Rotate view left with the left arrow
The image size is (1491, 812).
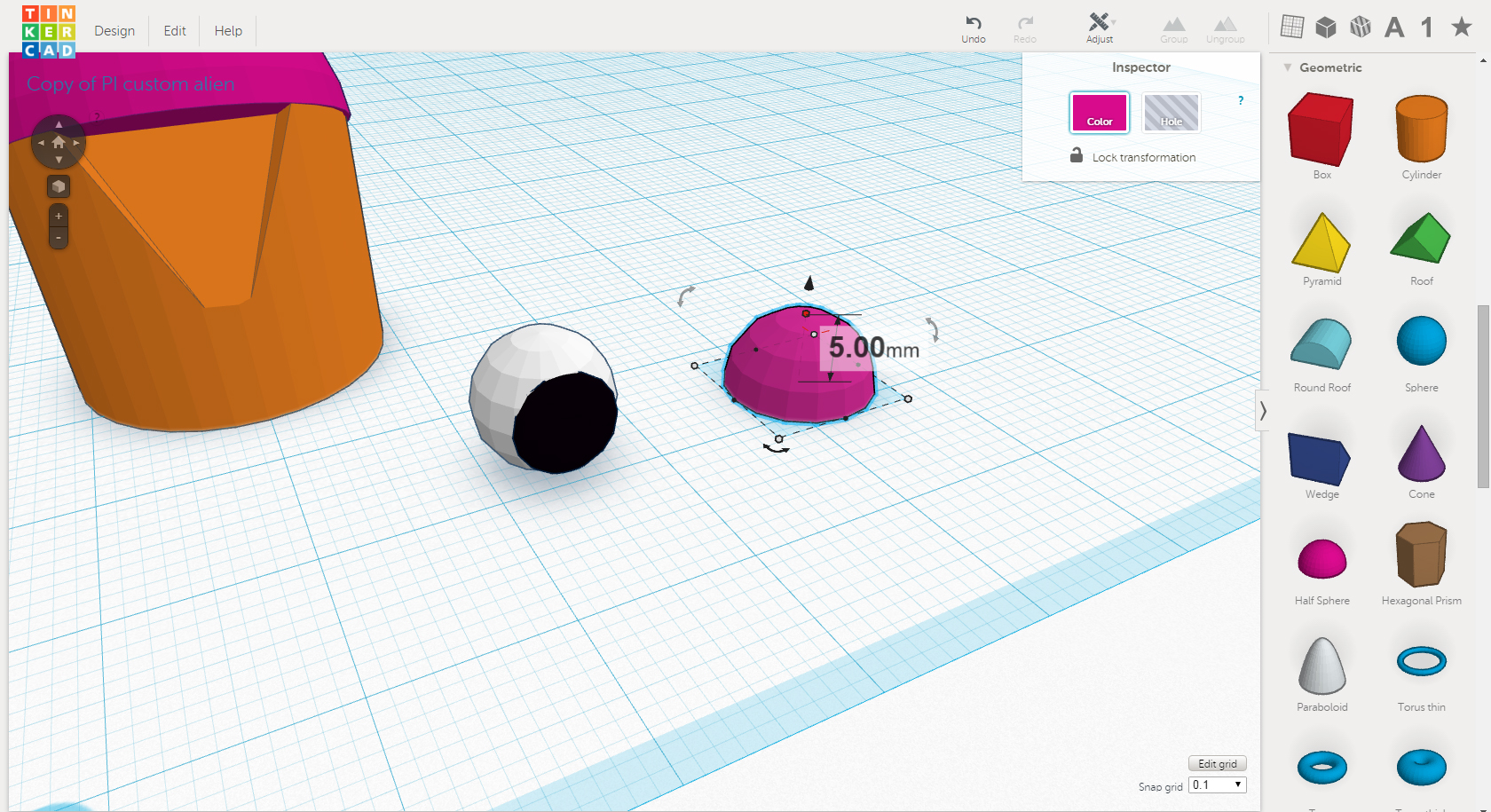tap(41, 142)
